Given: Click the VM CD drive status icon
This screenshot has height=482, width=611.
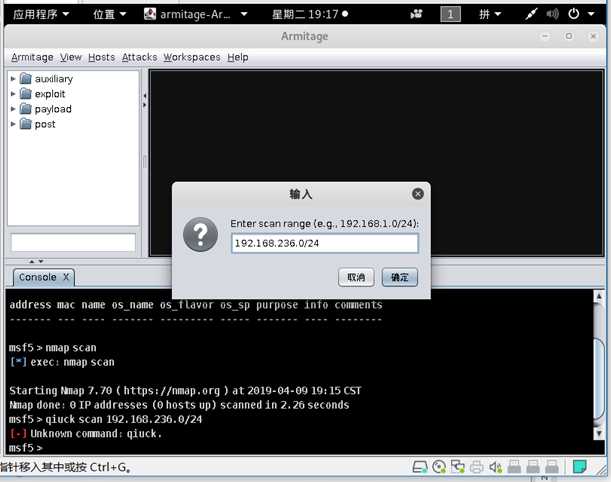Looking at the screenshot, I should (x=439, y=466).
